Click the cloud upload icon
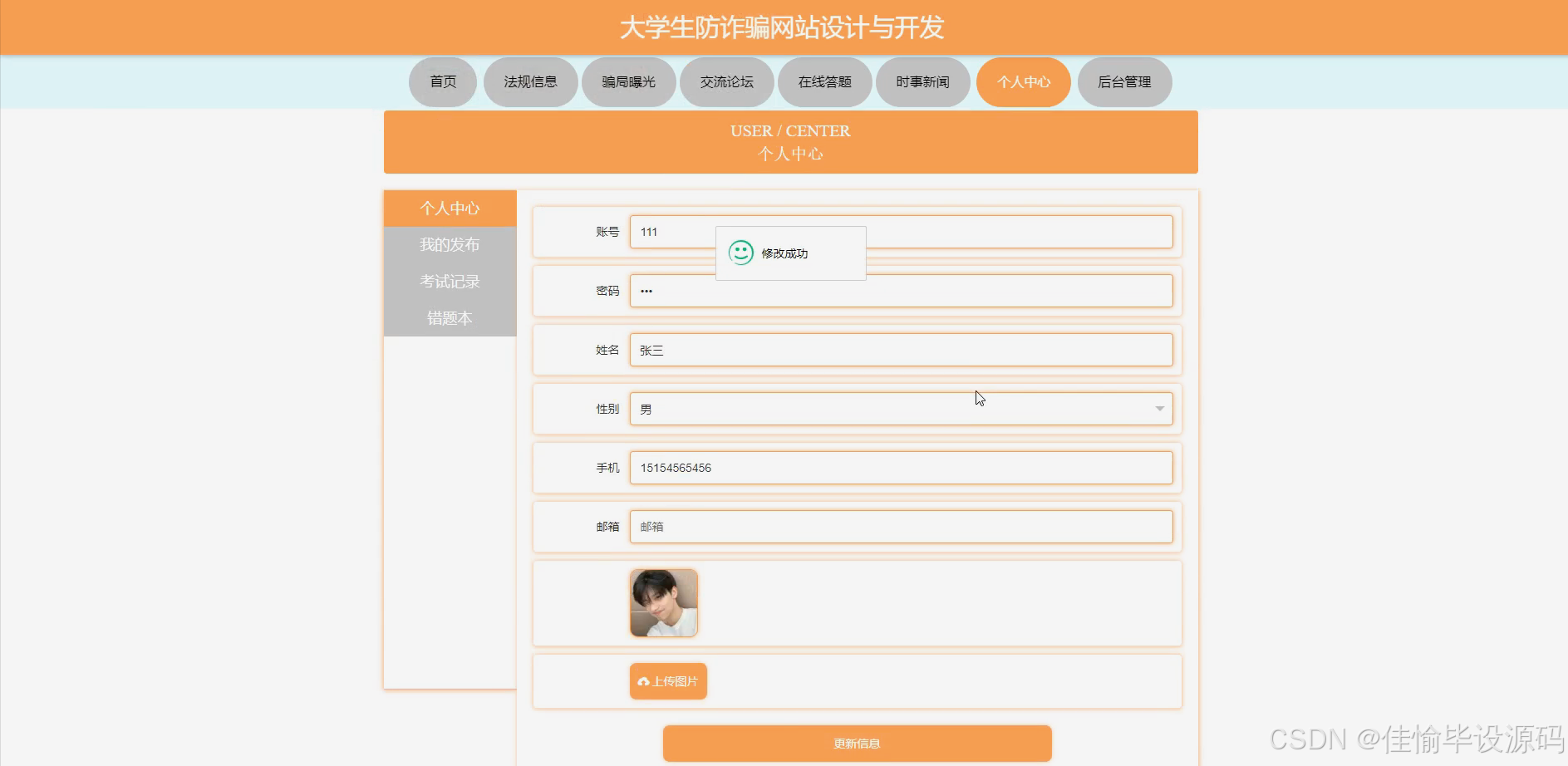The image size is (1568, 766). tap(643, 682)
